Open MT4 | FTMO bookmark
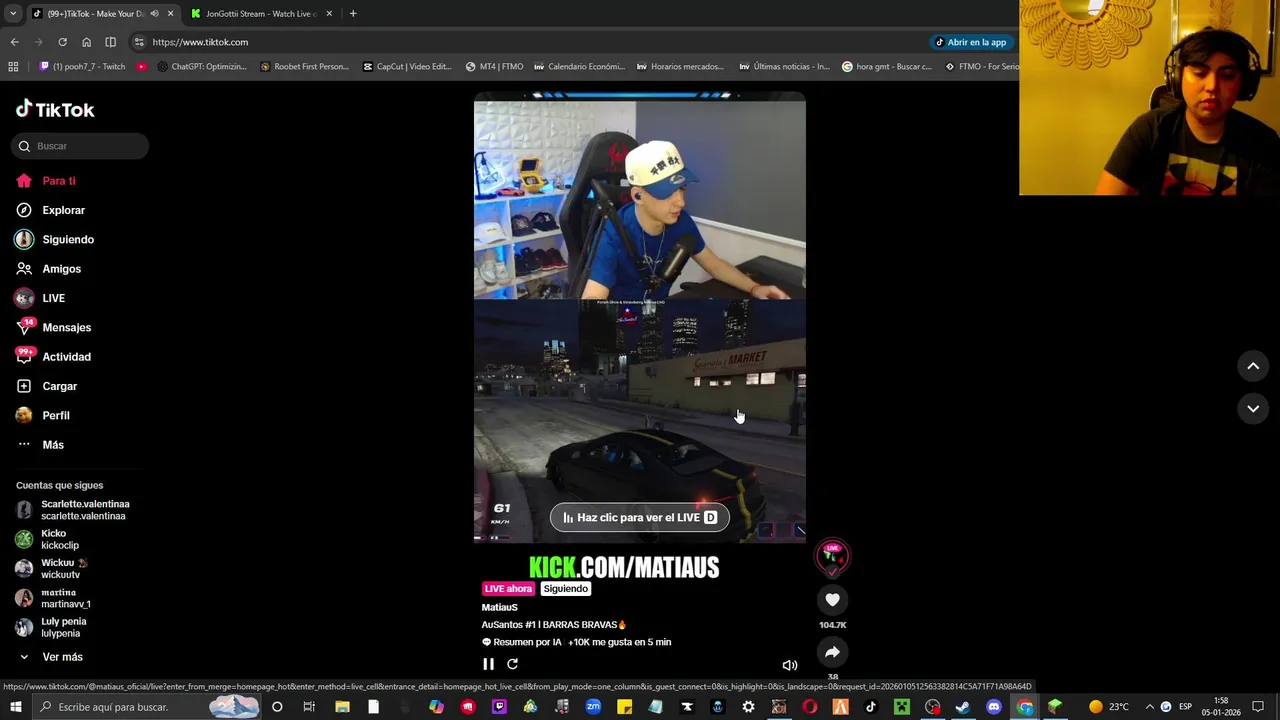Screen dimensions: 1280x720 click(x=494, y=67)
